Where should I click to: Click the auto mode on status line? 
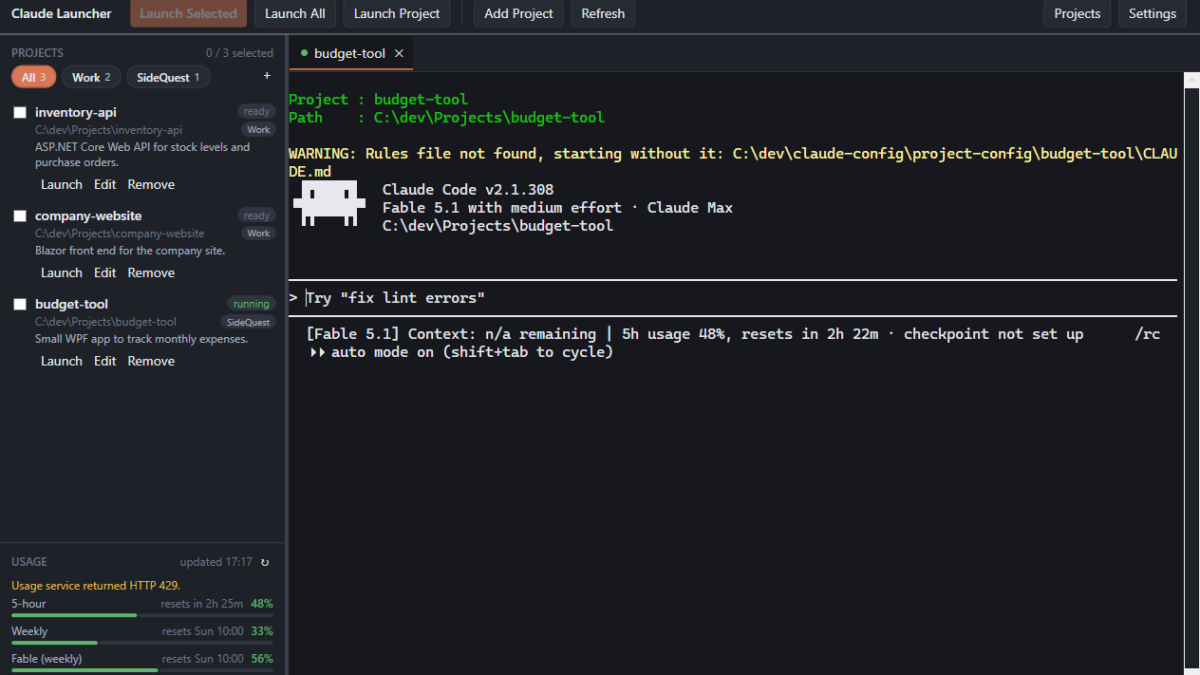click(461, 352)
